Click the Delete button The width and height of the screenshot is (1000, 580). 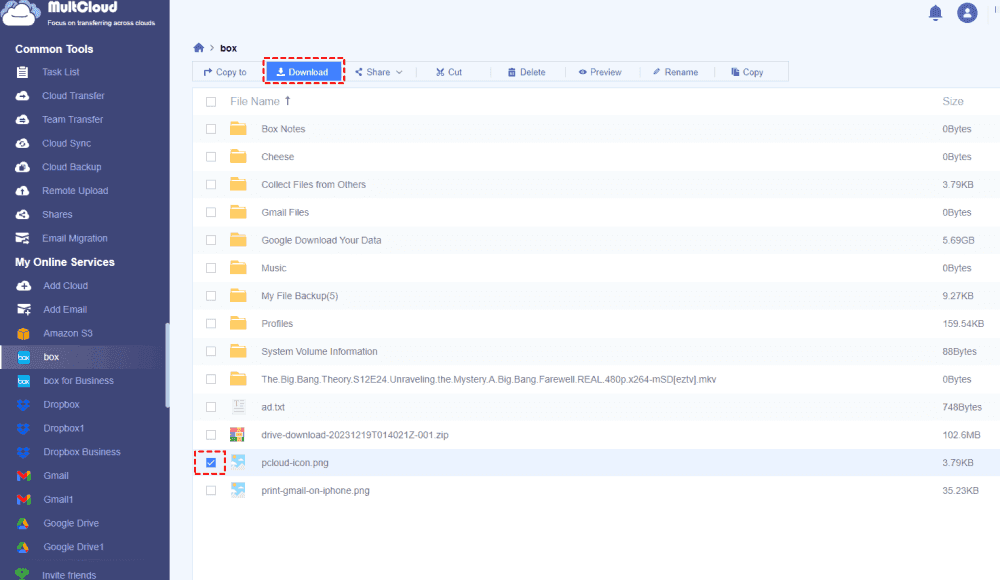[x=527, y=72]
